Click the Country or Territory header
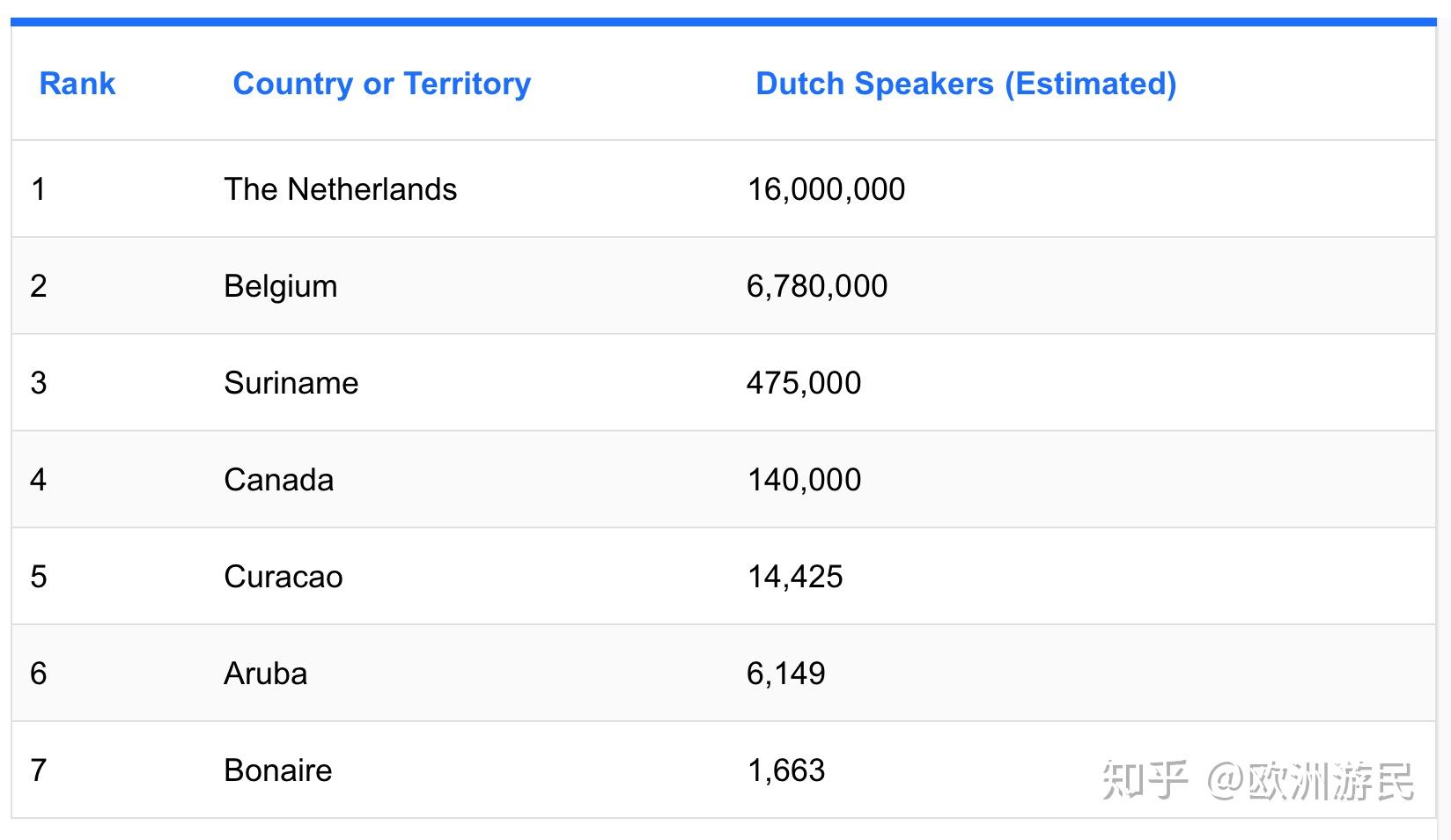Image resolution: width=1451 pixels, height=840 pixels. click(x=381, y=84)
